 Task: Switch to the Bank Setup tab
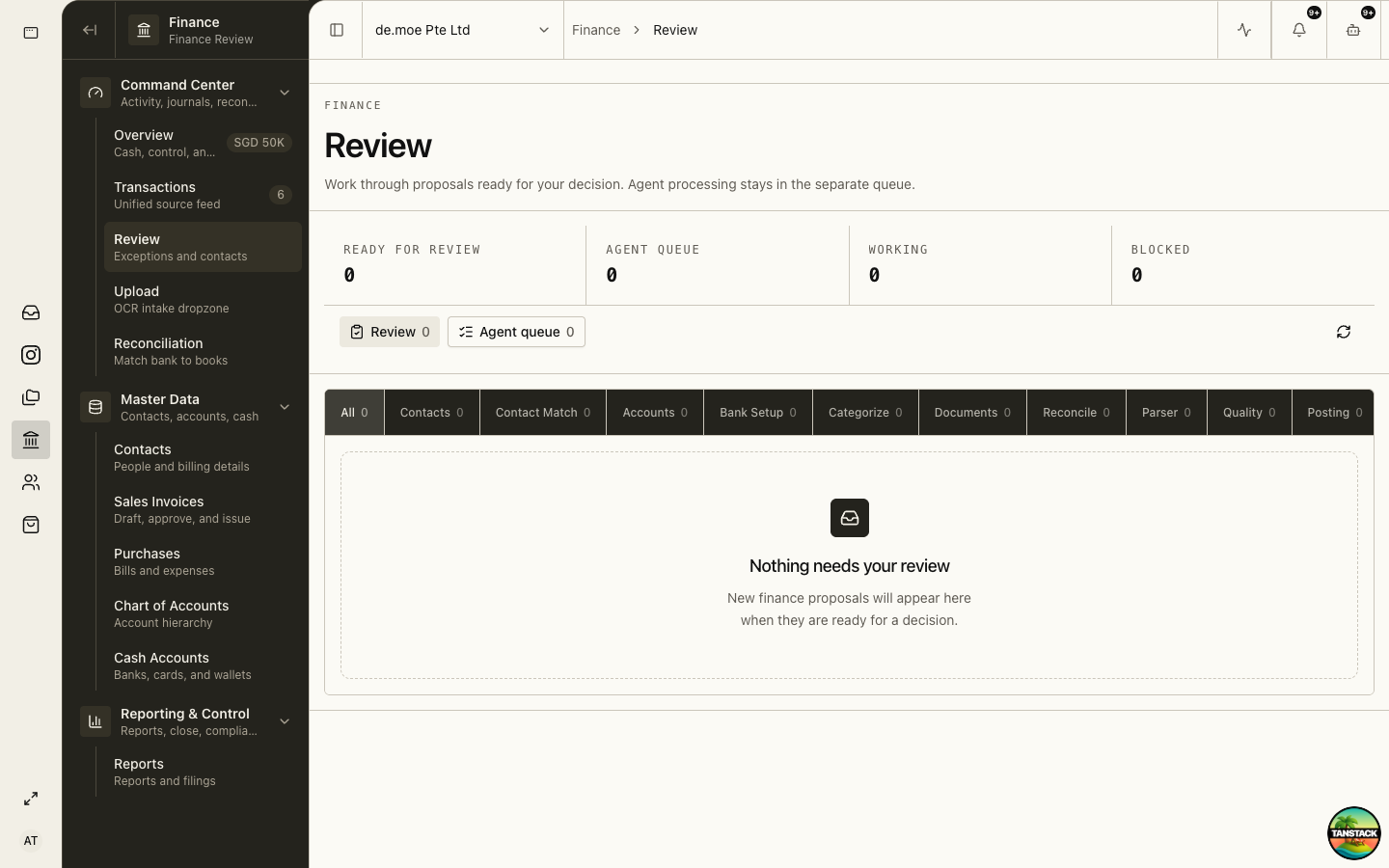758,413
